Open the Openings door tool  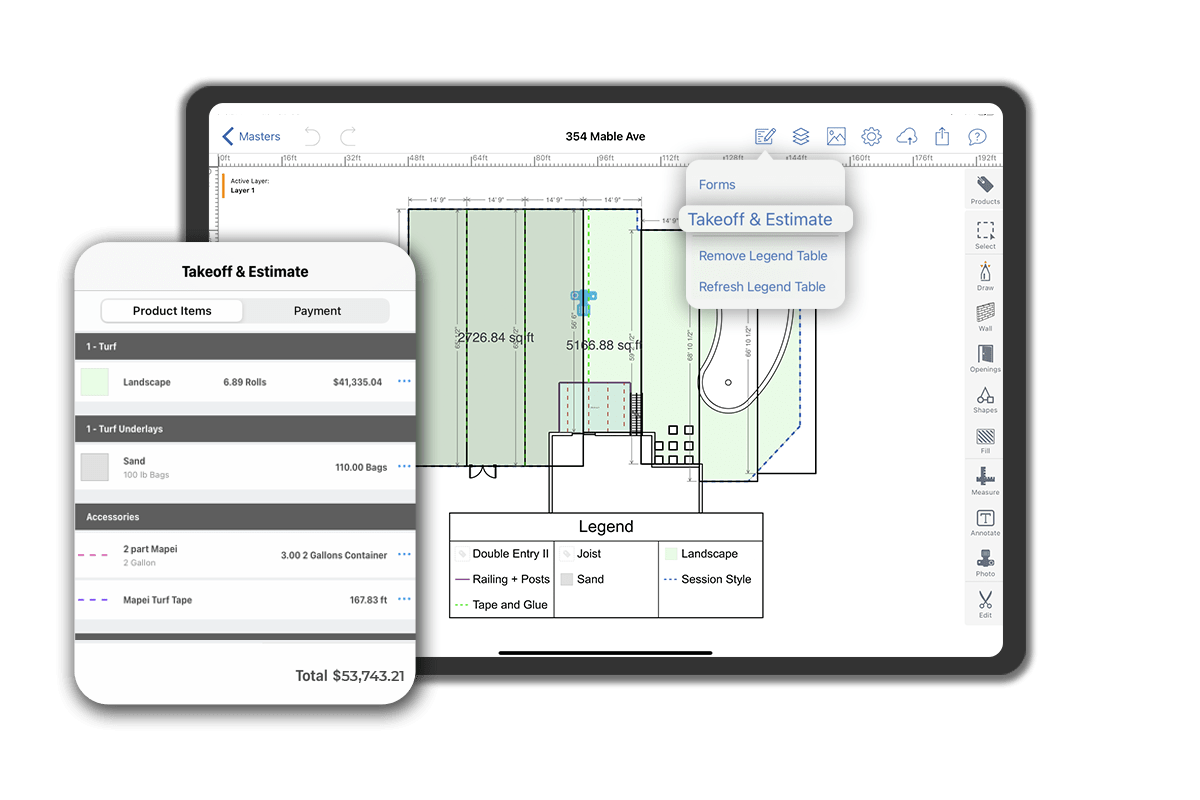pyautogui.click(x=984, y=356)
